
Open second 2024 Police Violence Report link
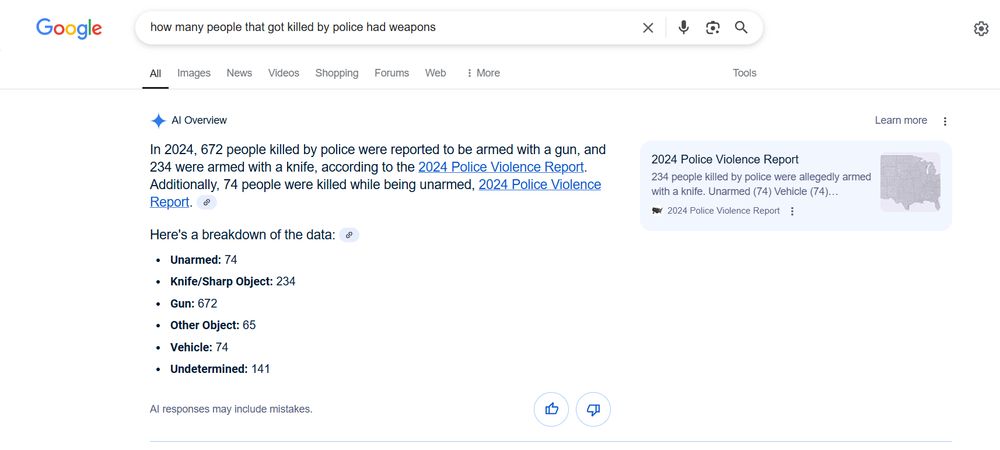pyautogui.click(x=376, y=193)
